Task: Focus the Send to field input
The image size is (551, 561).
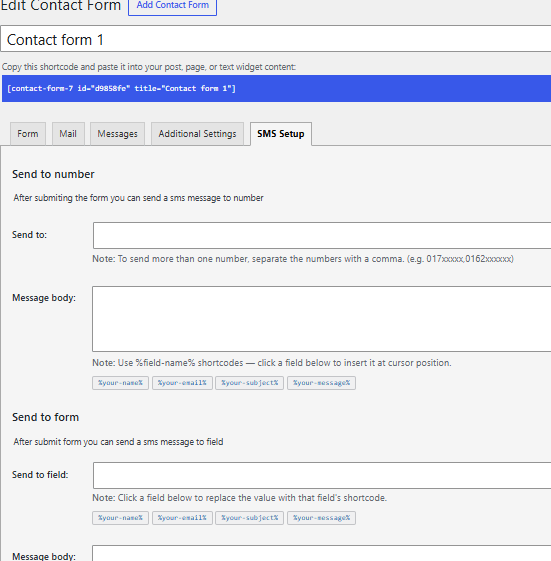Action: [x=322, y=475]
